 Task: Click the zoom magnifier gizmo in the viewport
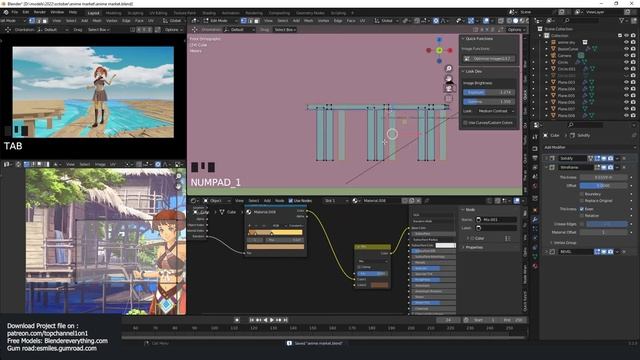pyautogui.click(x=449, y=68)
